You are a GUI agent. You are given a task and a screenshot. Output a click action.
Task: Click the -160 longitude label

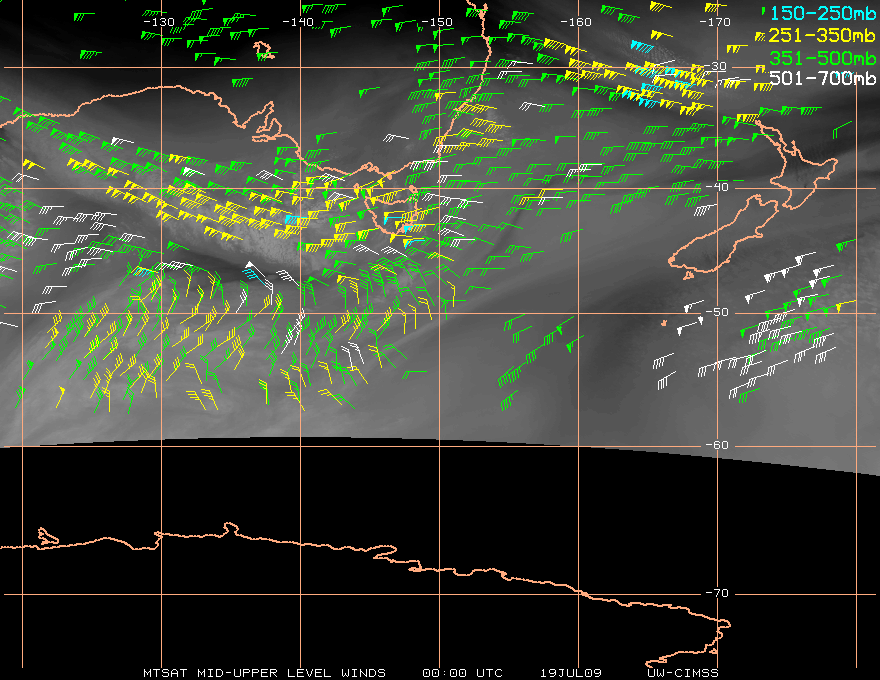576,22
